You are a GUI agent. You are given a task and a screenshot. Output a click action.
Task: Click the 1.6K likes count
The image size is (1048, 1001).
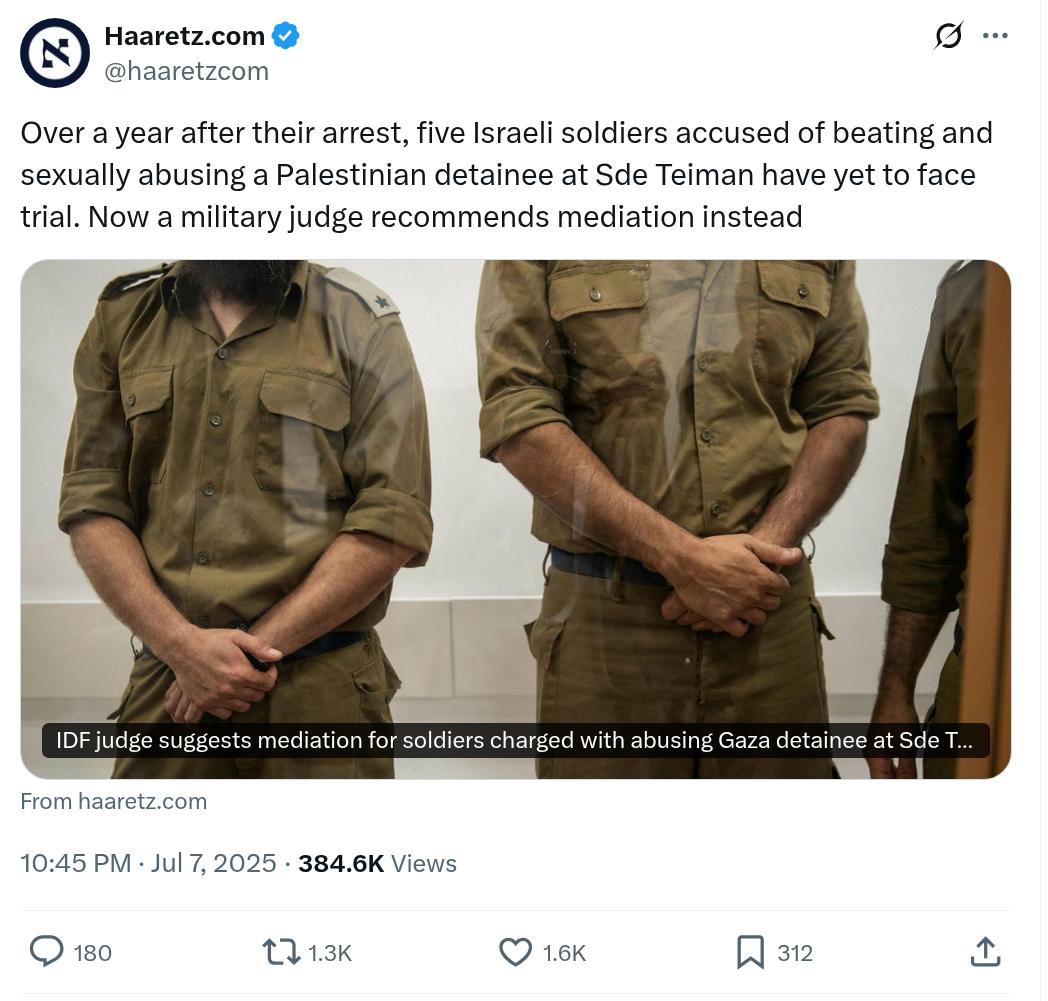tap(564, 953)
